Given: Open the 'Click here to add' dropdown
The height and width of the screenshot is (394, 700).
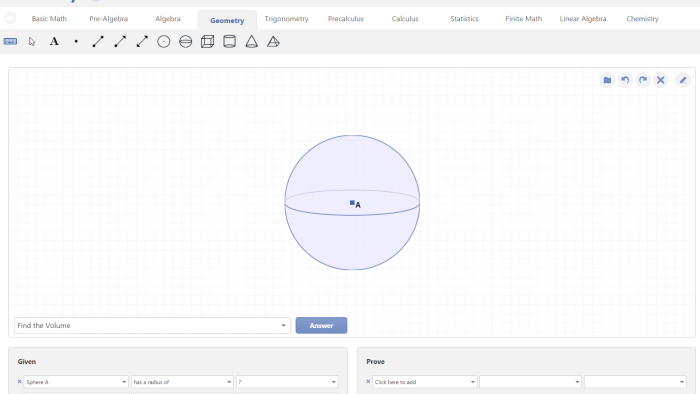Looking at the screenshot, I should 425,382.
